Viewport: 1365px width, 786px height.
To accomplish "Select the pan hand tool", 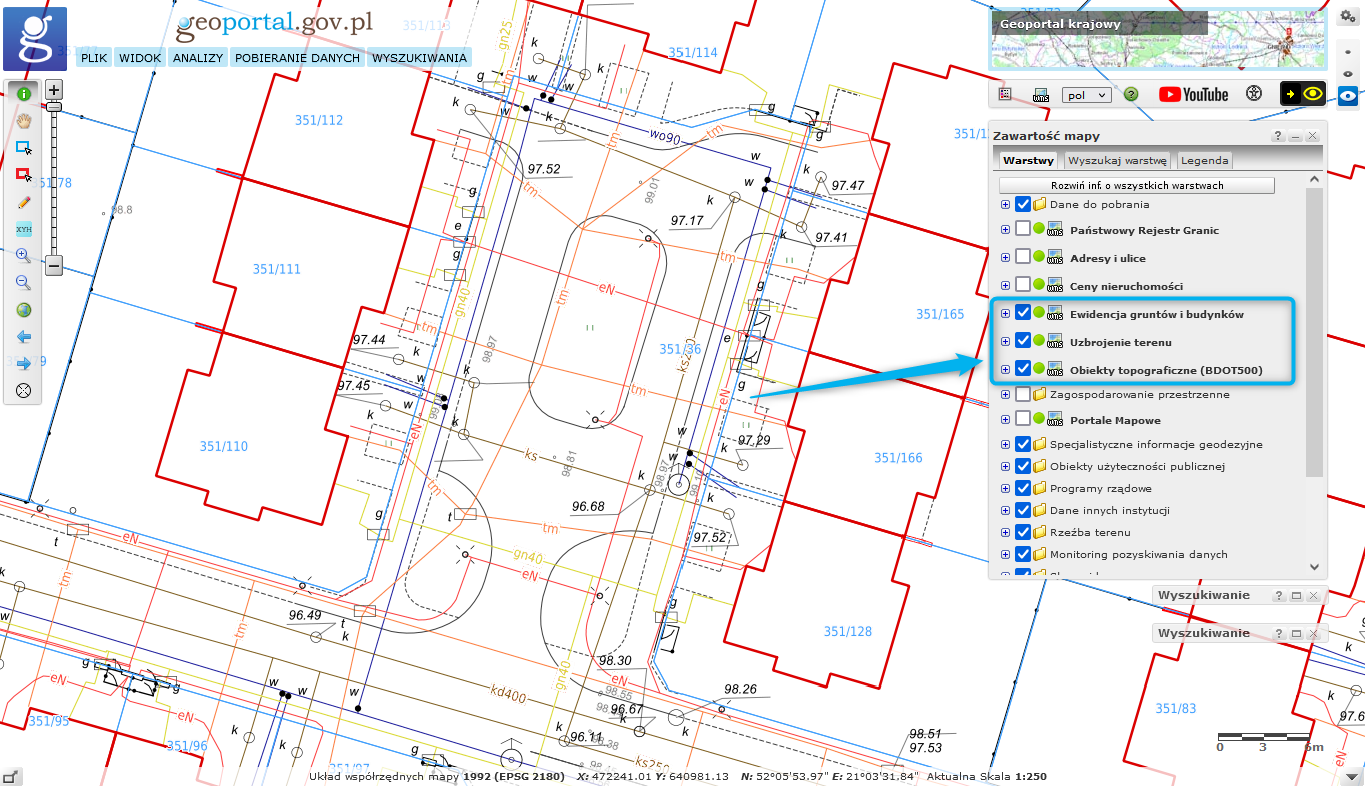I will coord(24,120).
